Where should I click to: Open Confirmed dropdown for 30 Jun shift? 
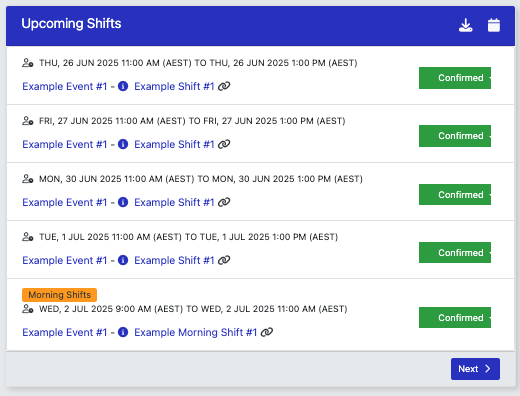455,194
